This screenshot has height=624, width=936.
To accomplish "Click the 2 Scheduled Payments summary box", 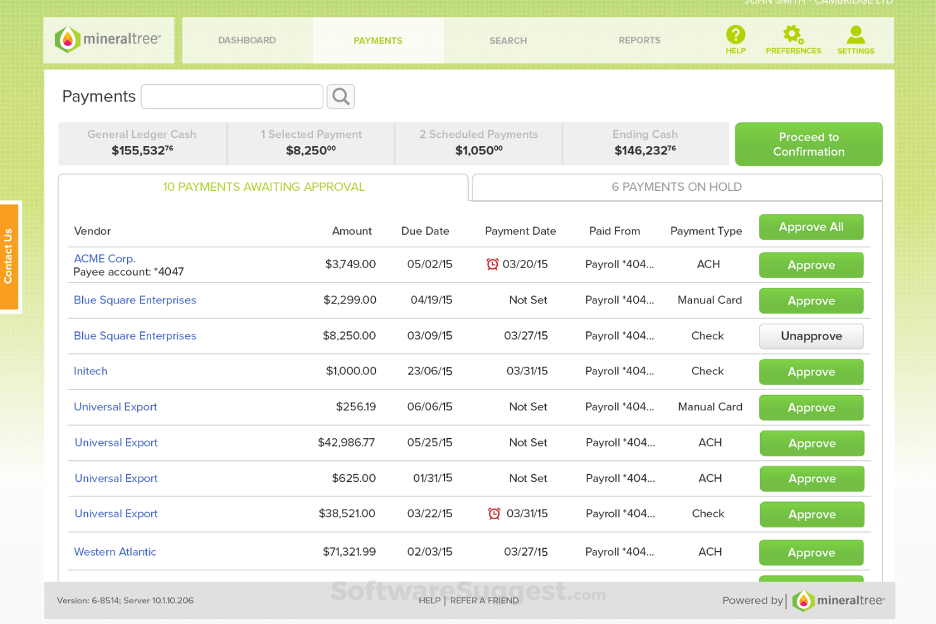I will coord(478,143).
